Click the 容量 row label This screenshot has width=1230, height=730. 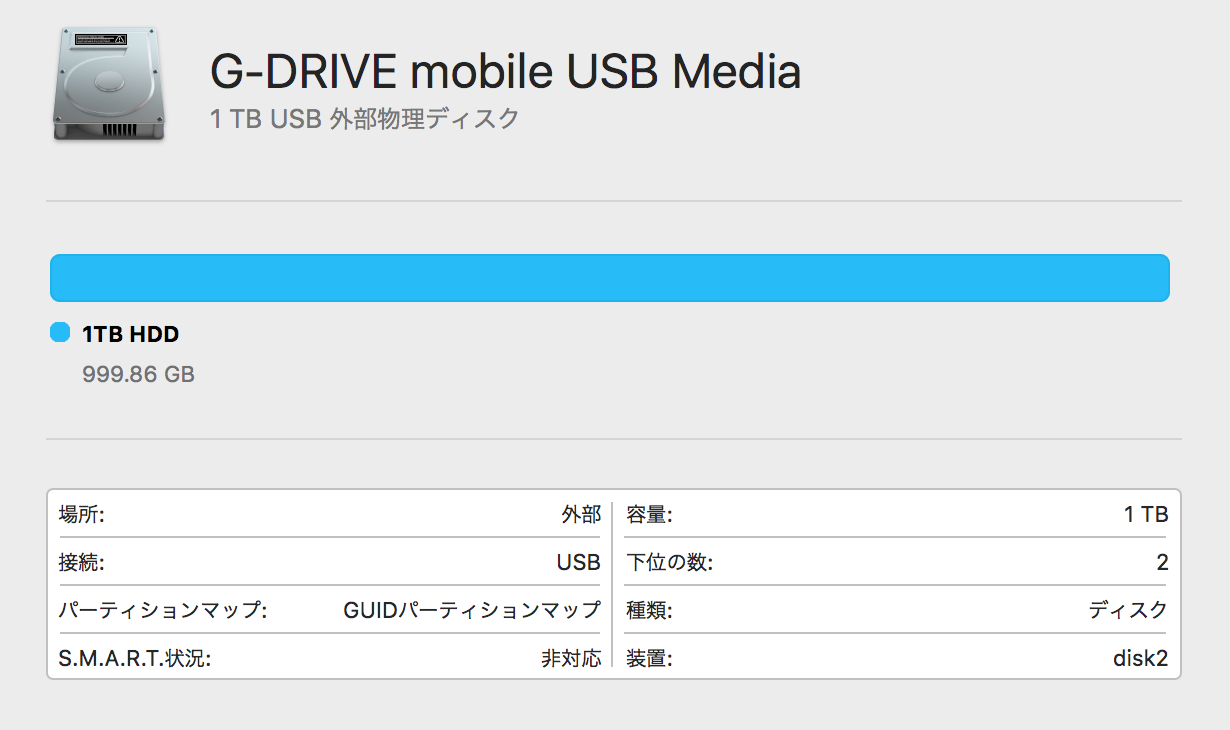(649, 515)
